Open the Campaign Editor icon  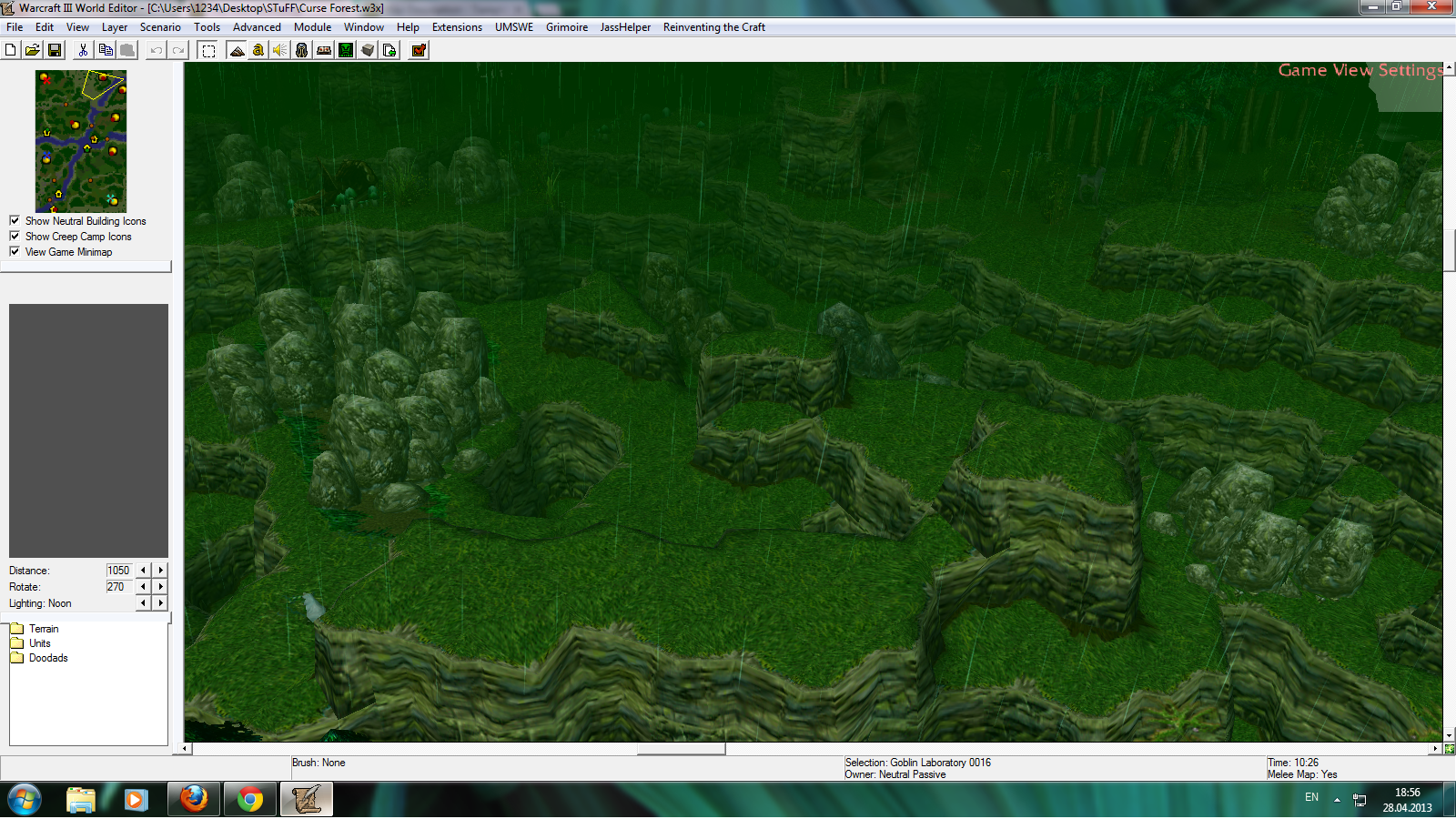(324, 50)
